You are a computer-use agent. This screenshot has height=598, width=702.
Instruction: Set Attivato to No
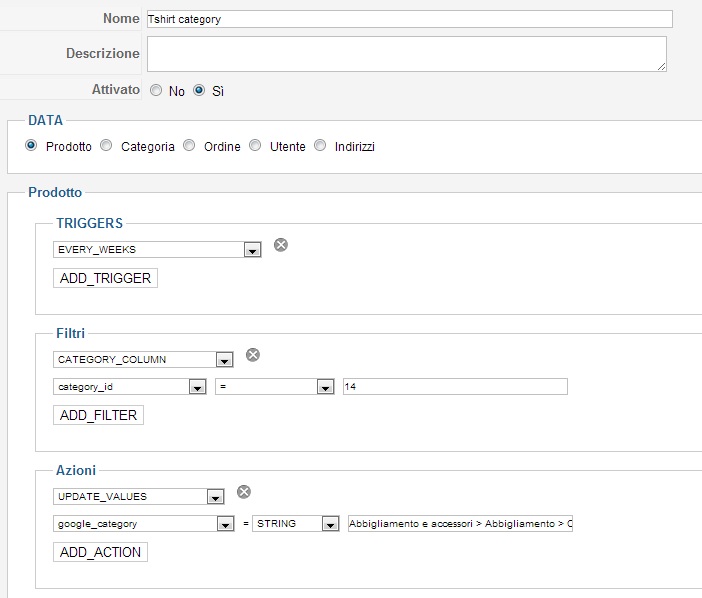tap(156, 91)
